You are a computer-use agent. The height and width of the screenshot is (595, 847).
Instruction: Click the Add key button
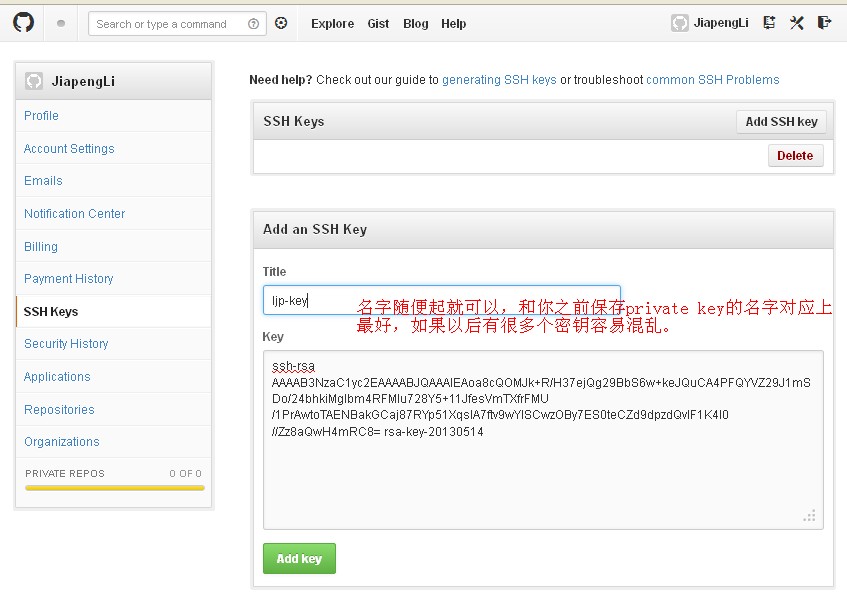299,558
